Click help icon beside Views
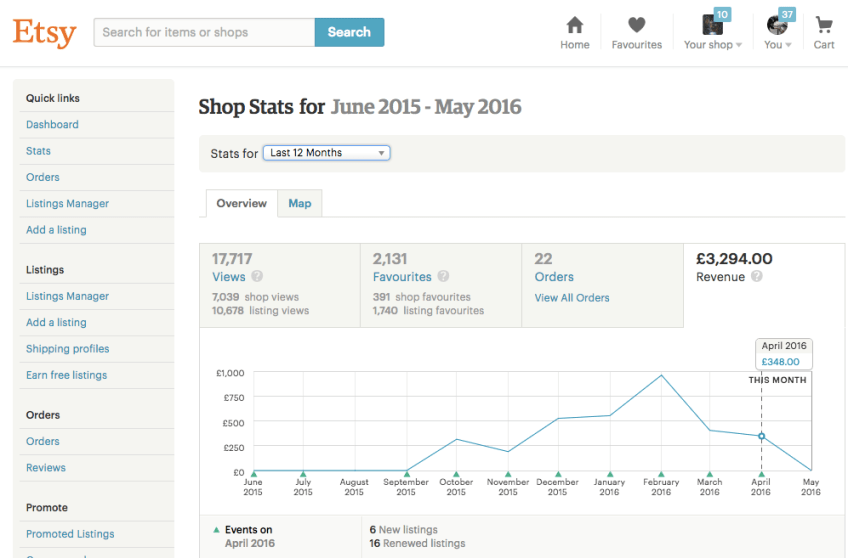848x558 pixels. [x=257, y=277]
